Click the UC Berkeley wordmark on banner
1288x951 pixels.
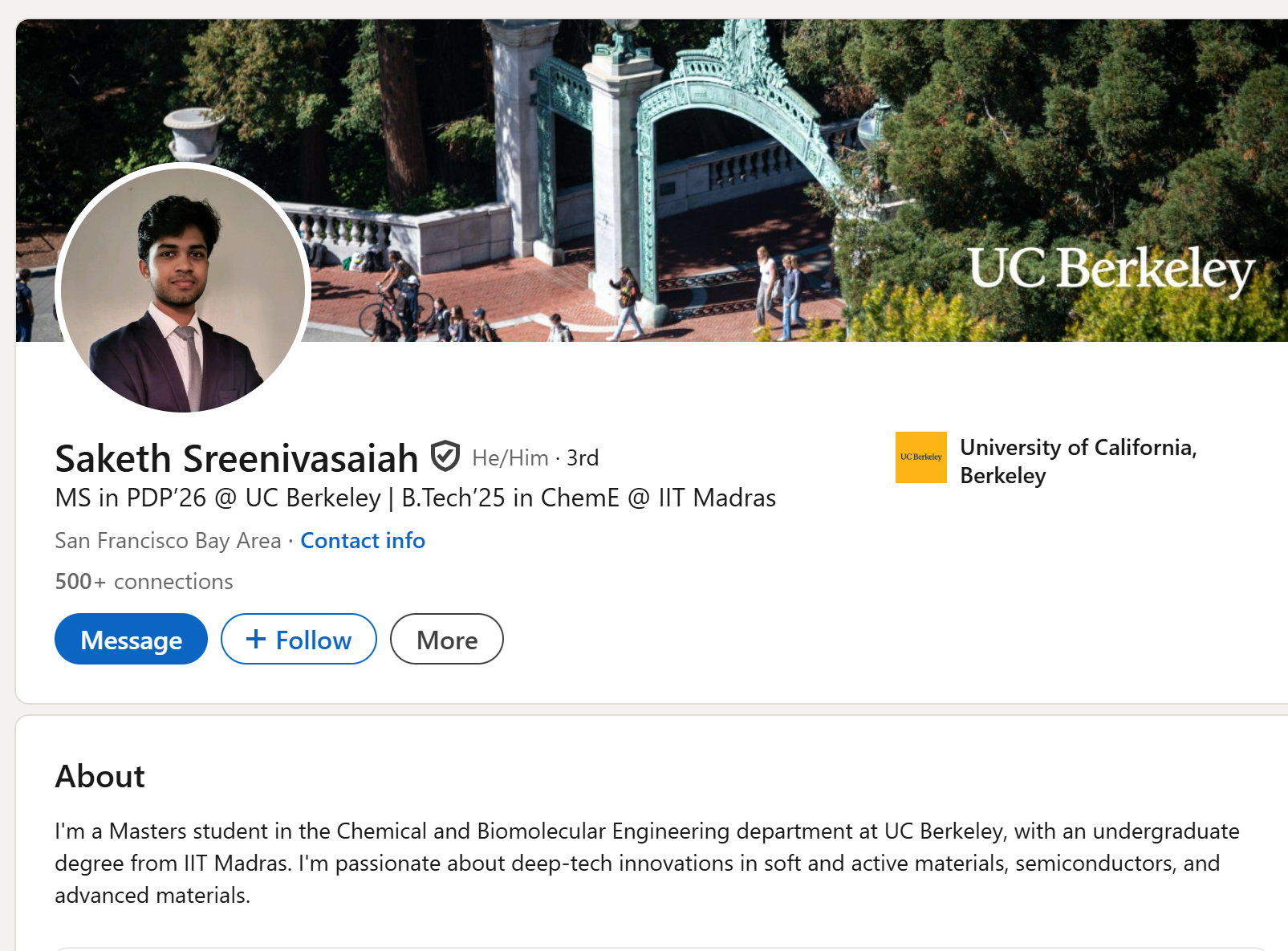[x=1111, y=269]
